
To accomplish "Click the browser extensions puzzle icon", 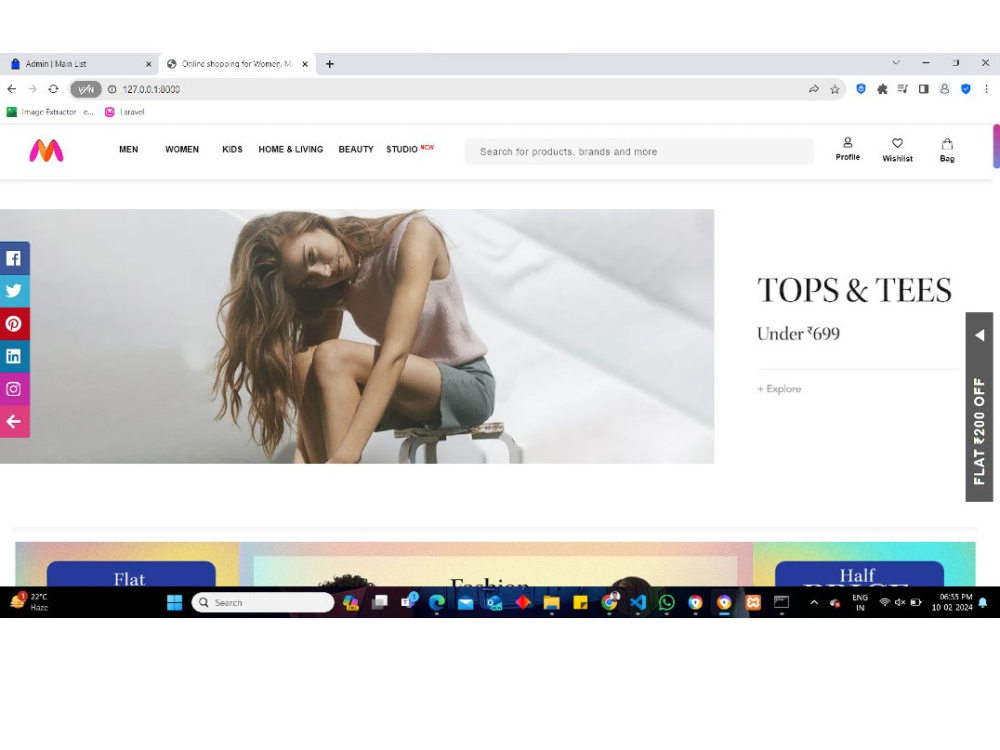I will point(881,89).
